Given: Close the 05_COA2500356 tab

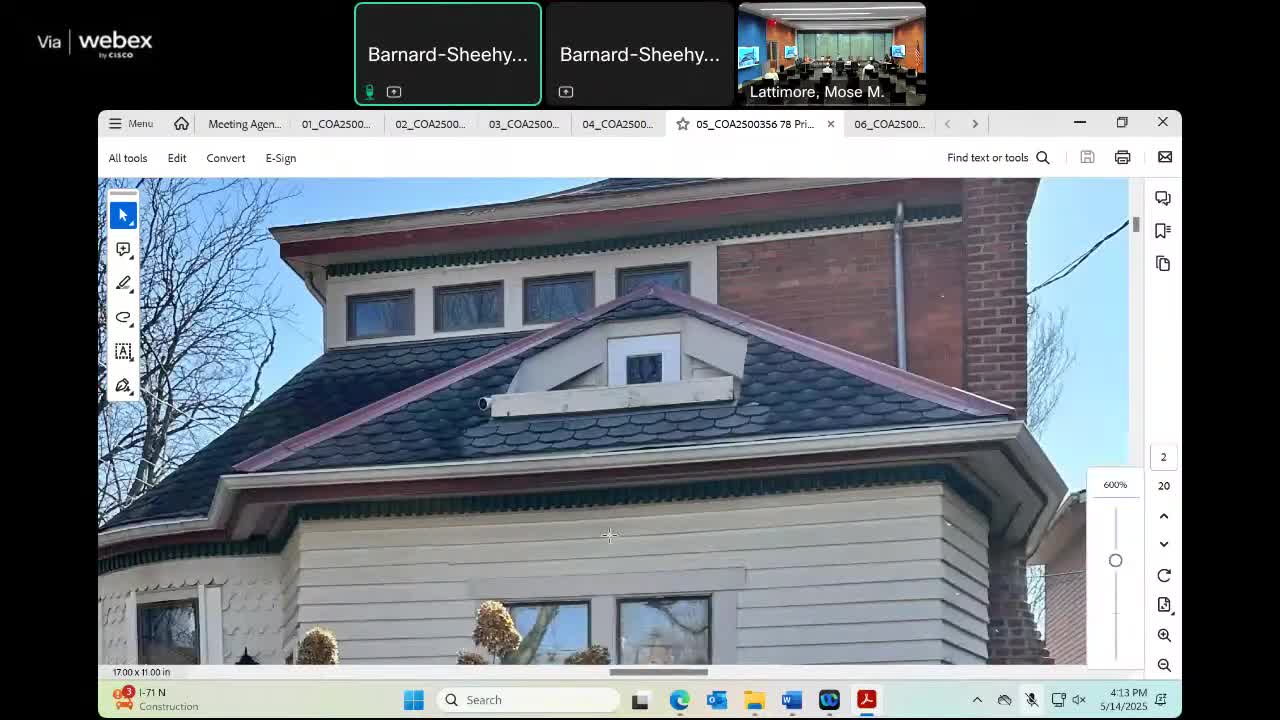Looking at the screenshot, I should (830, 124).
